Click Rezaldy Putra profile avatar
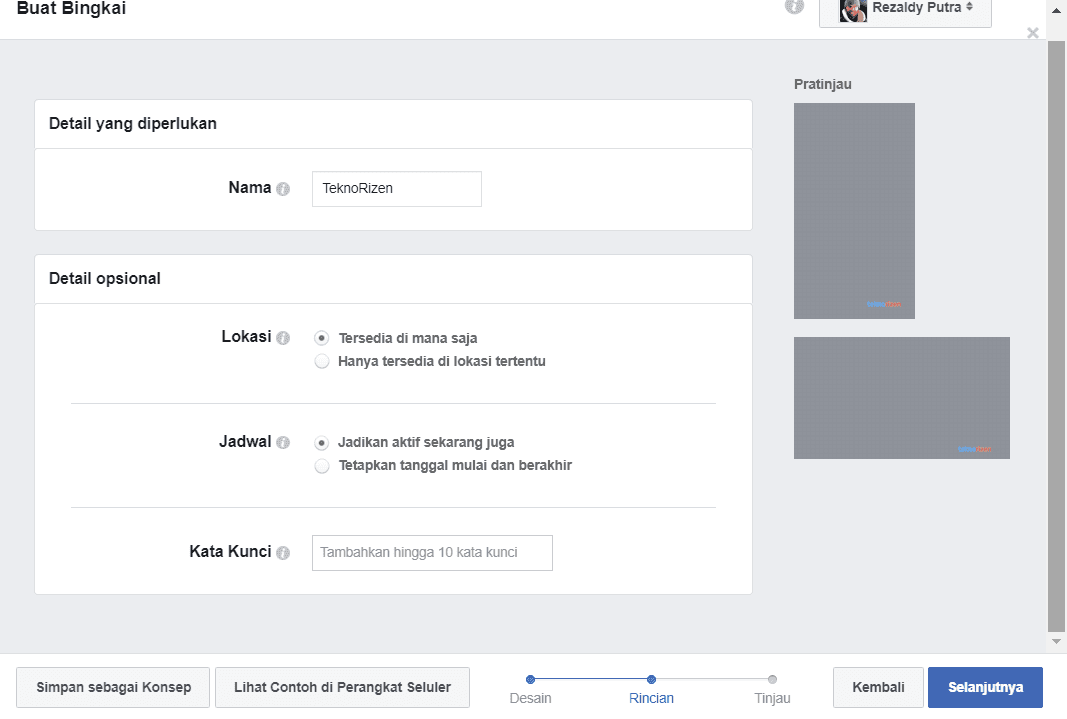1067x719 pixels. point(853,10)
